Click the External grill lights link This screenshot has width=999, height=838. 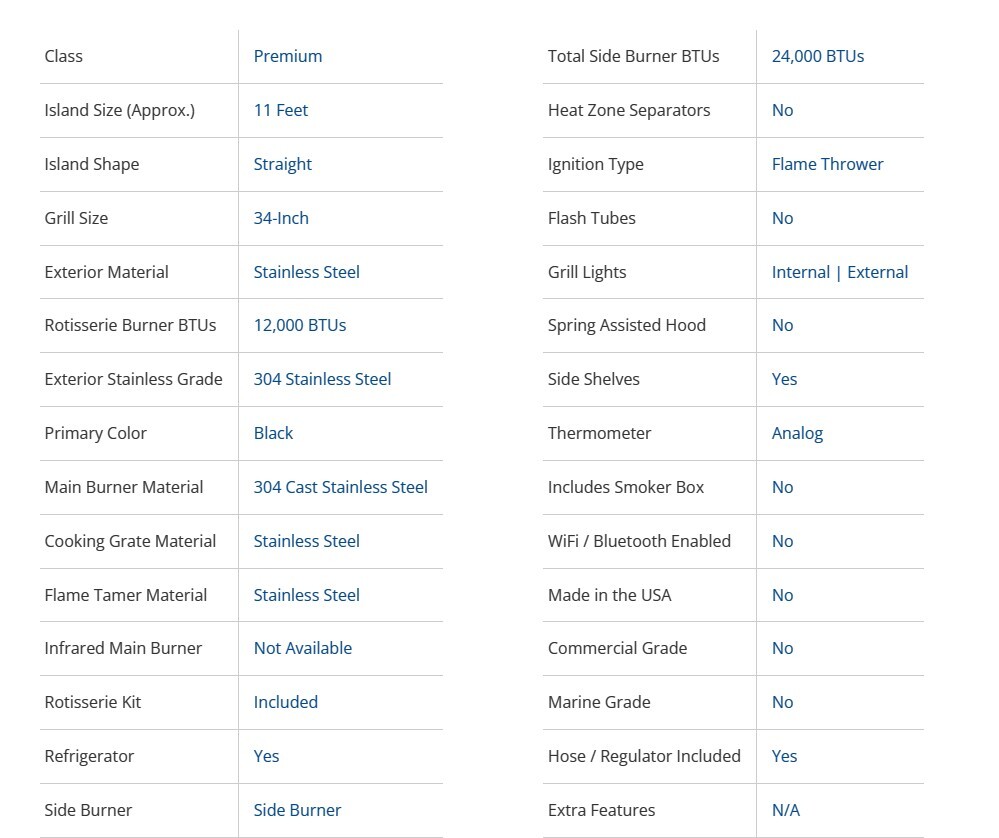click(878, 272)
